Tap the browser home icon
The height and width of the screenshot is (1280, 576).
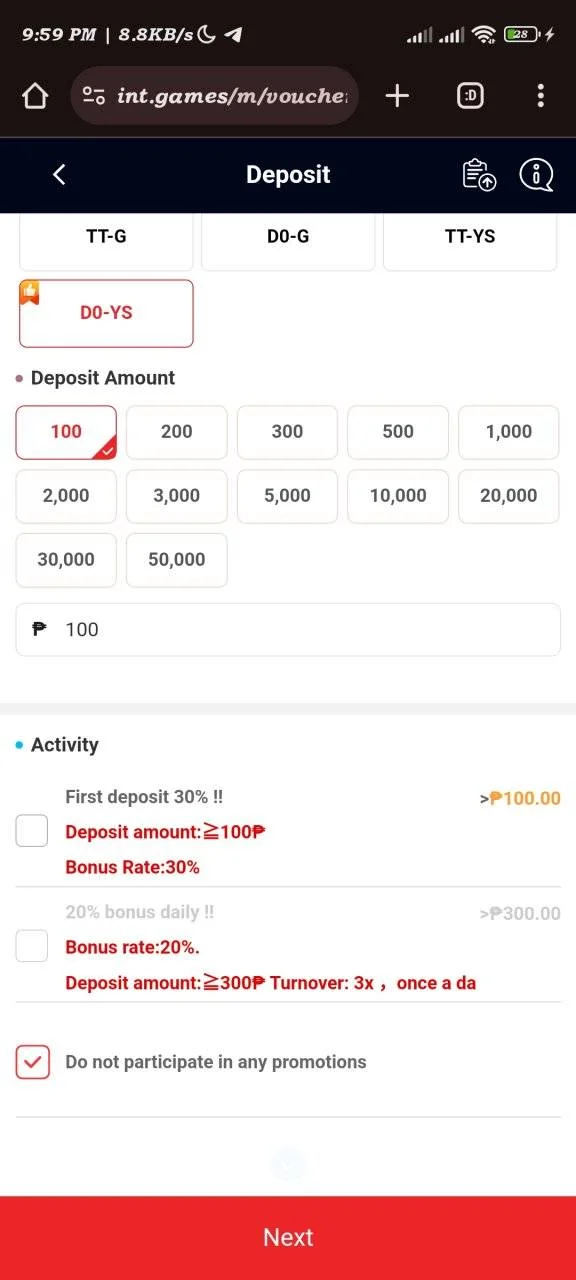pos(35,96)
